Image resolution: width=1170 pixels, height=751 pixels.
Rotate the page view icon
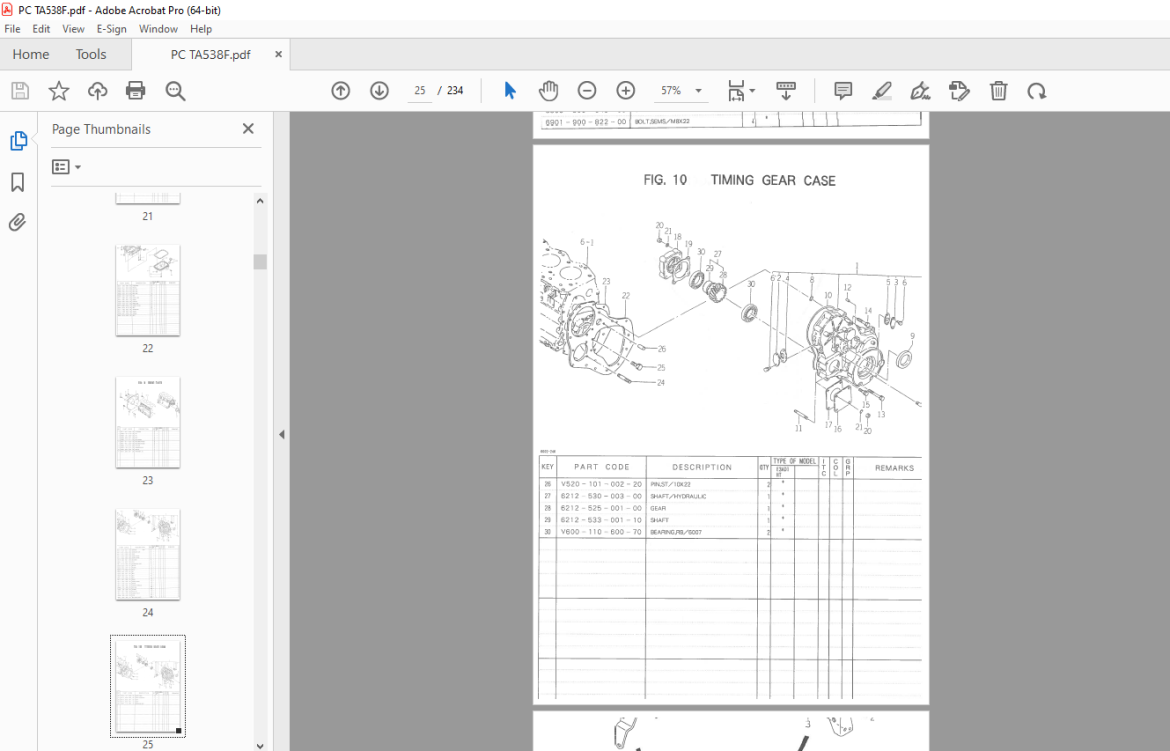(1036, 91)
